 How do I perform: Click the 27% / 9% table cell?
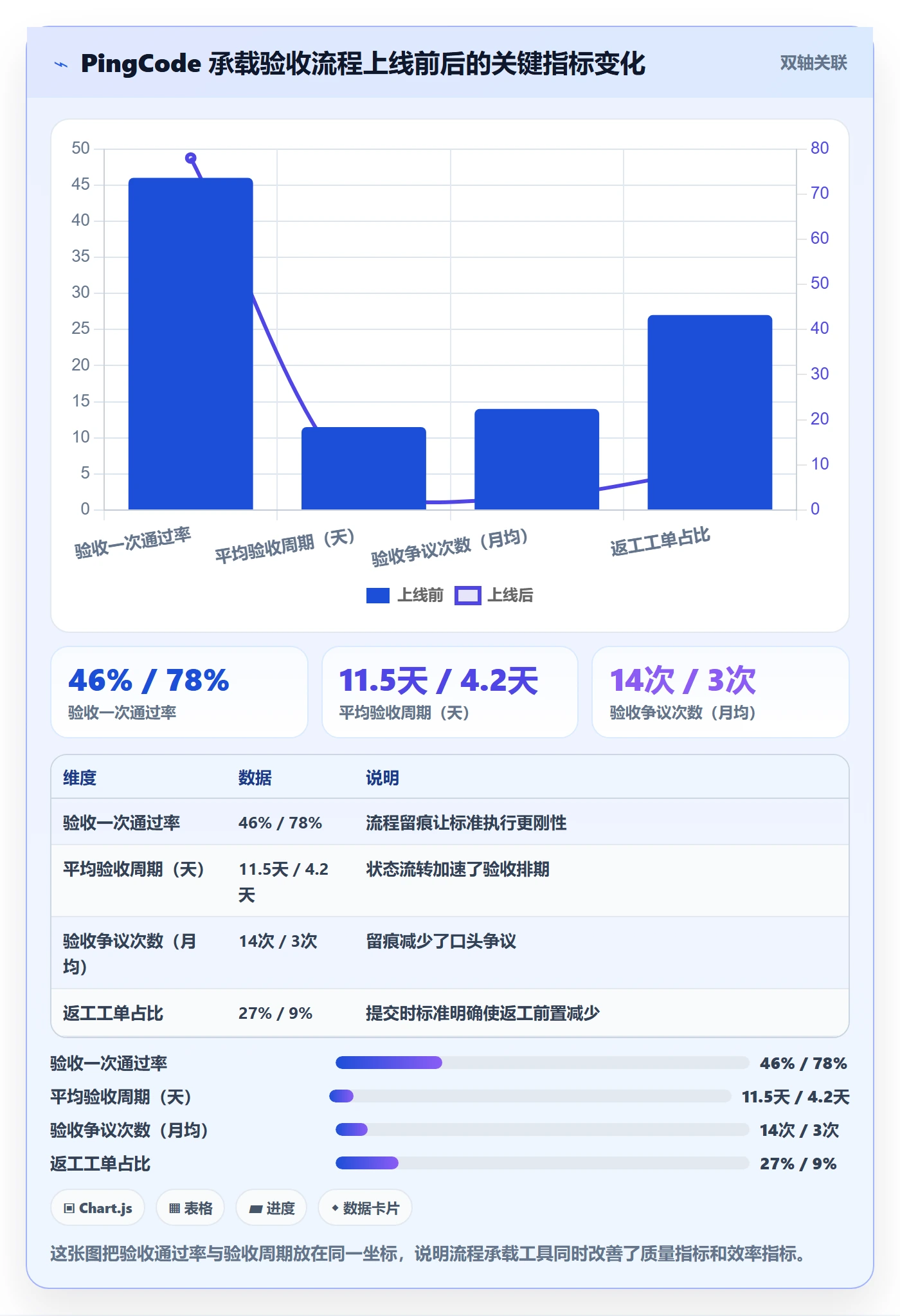275,1013
